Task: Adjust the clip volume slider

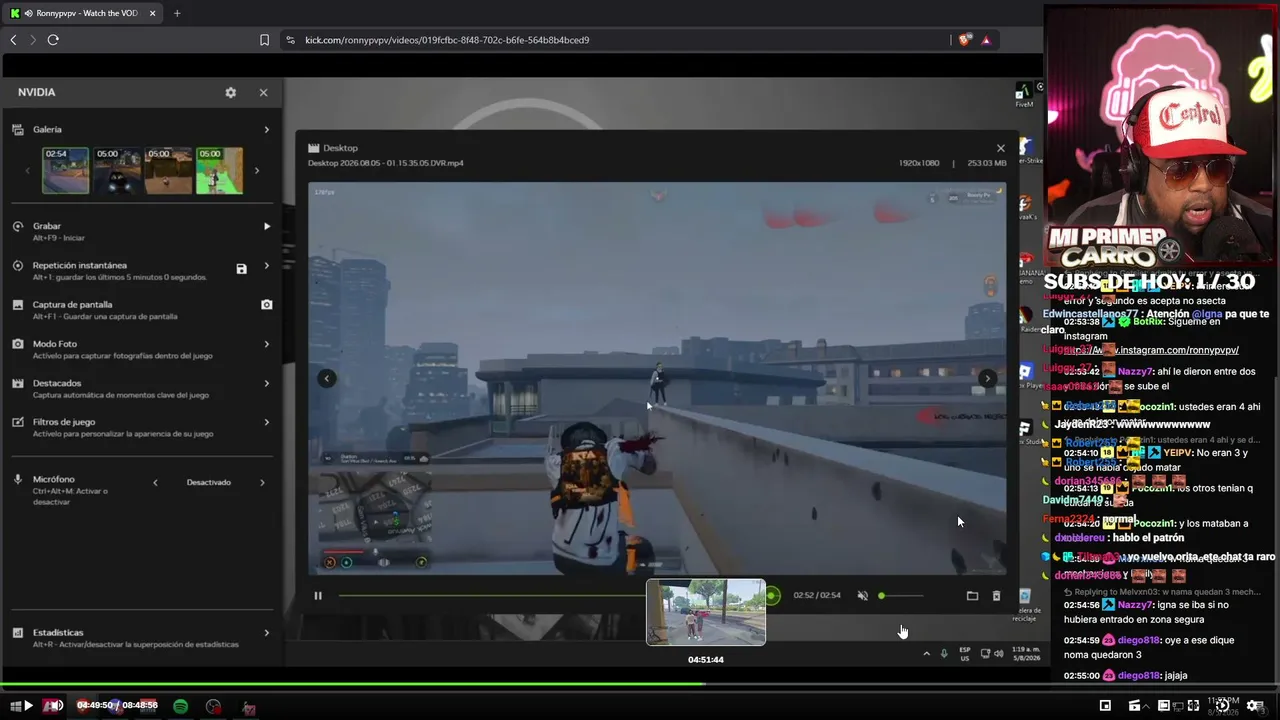Action: [x=900, y=595]
